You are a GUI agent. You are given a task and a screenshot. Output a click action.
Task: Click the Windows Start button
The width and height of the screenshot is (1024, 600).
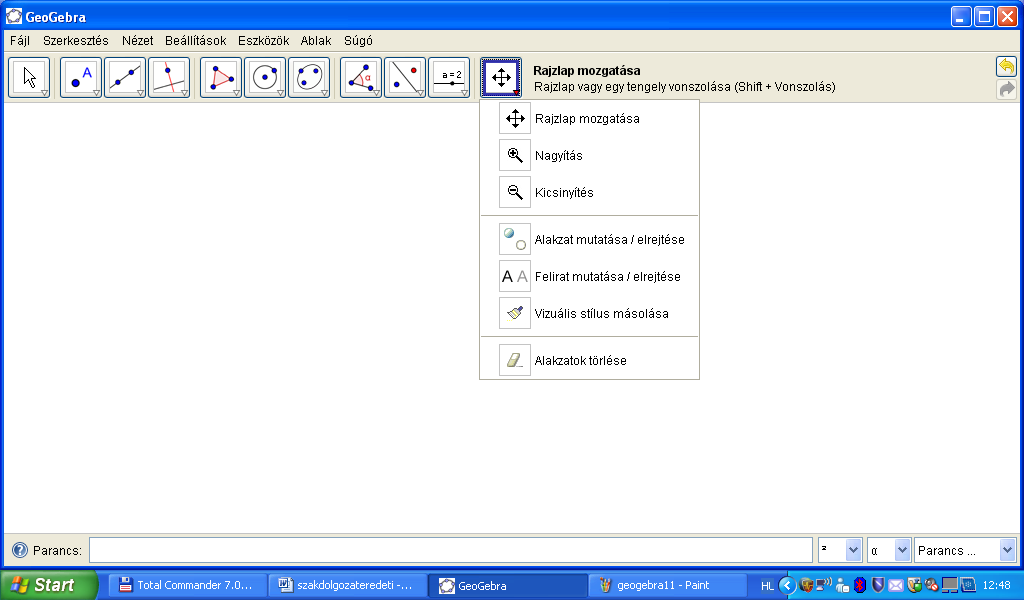49,585
